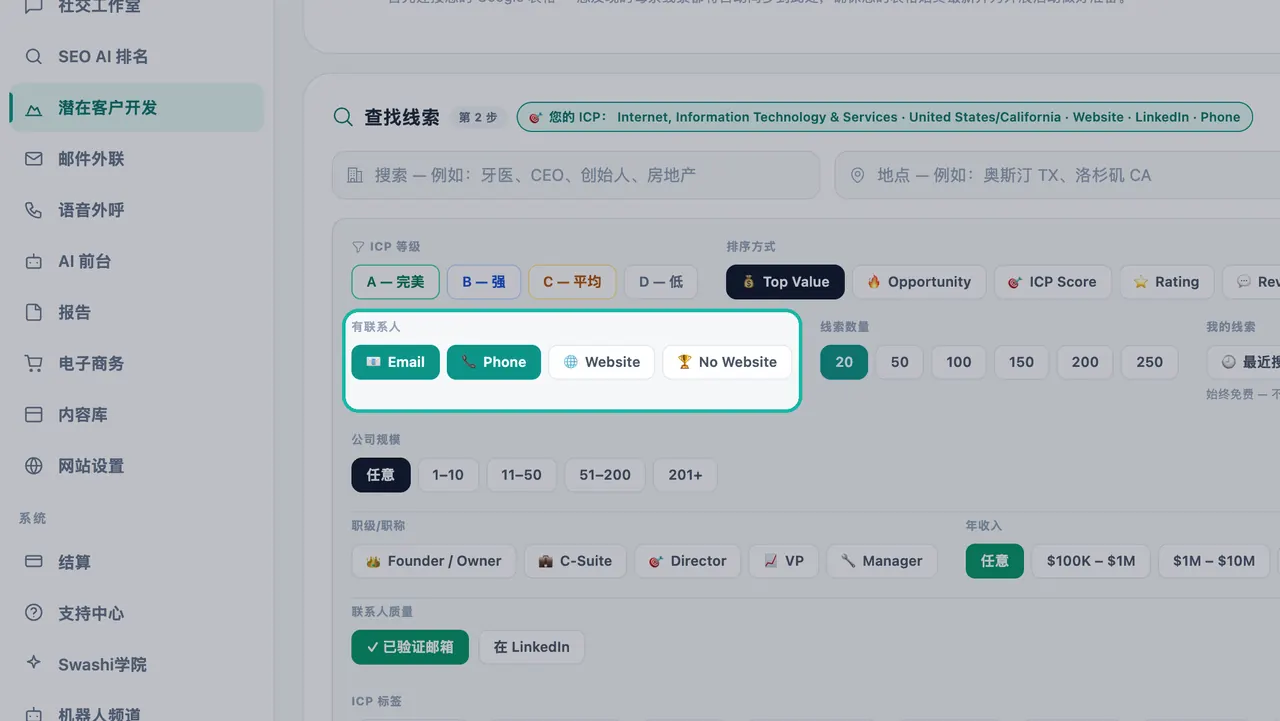Toggle the 已验证邮箱 filter
The image size is (1280, 721).
[x=410, y=647]
